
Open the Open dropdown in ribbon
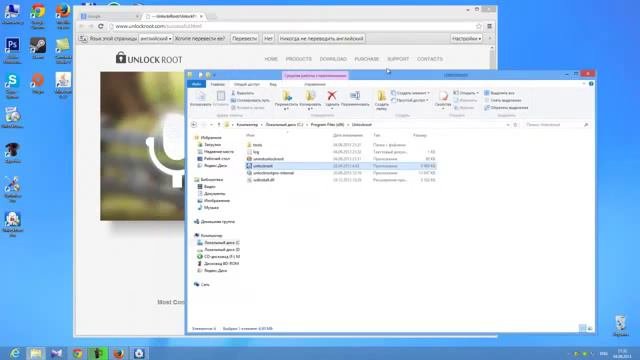pos(466,93)
